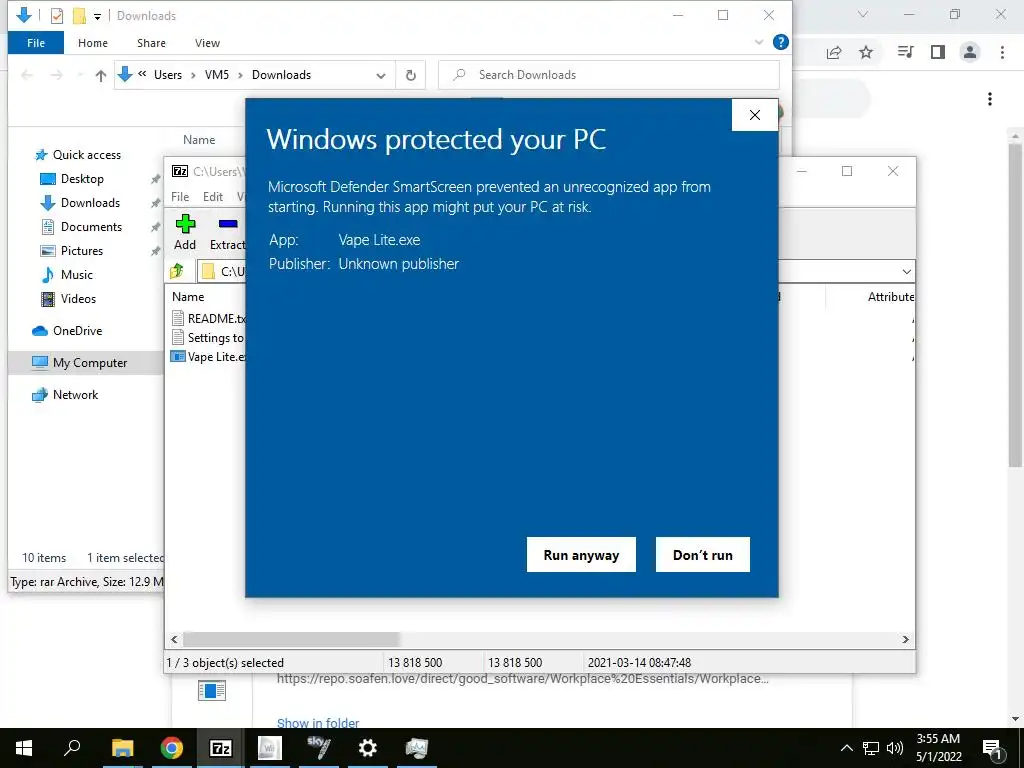Click 7-Zip scroll right arrow
This screenshot has height=768, width=1024.
(x=906, y=639)
